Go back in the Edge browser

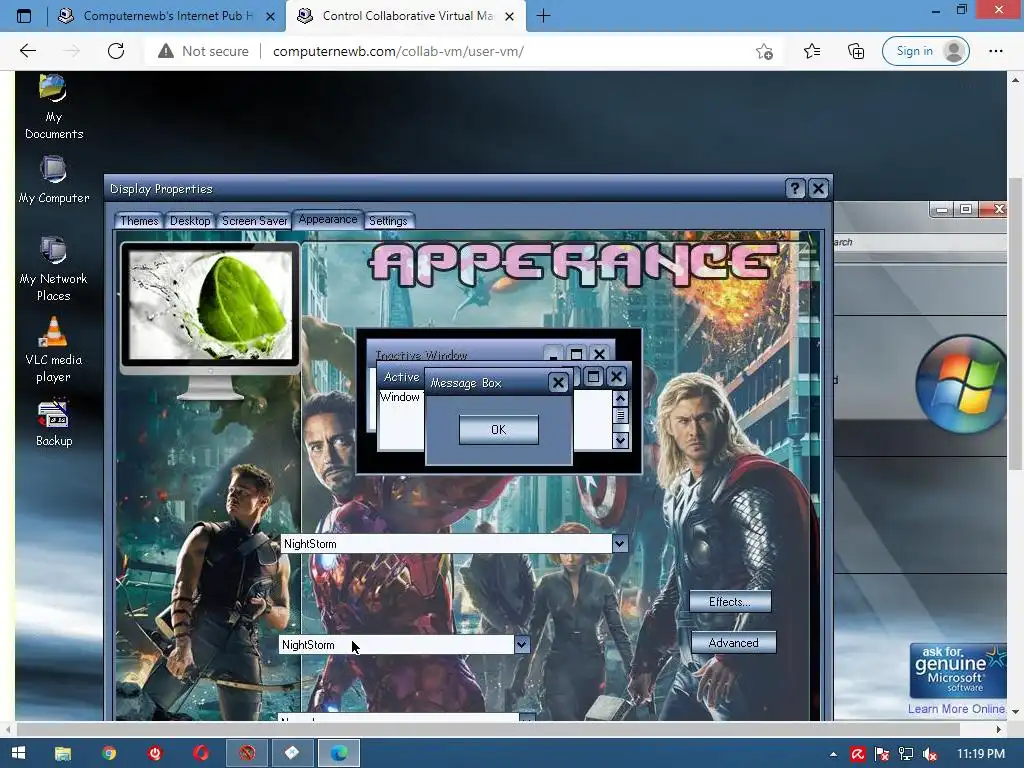[x=28, y=51]
